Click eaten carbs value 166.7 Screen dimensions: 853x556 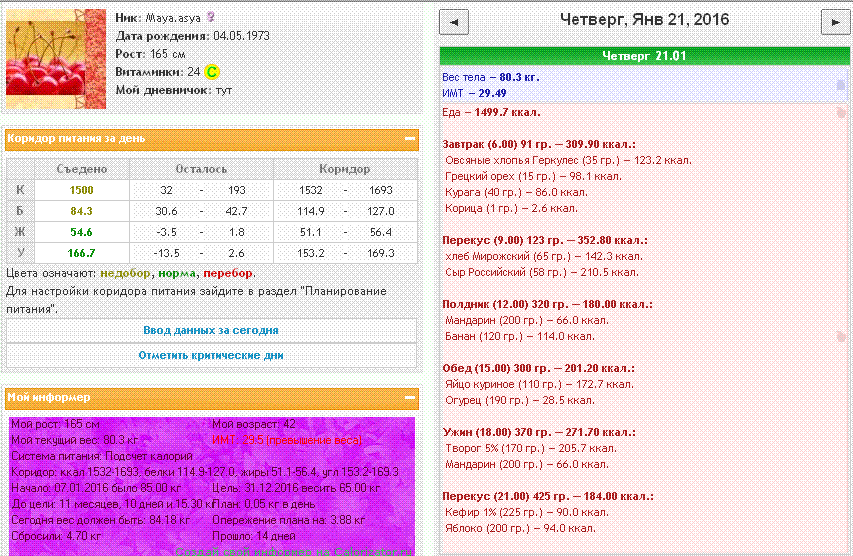(x=82, y=254)
